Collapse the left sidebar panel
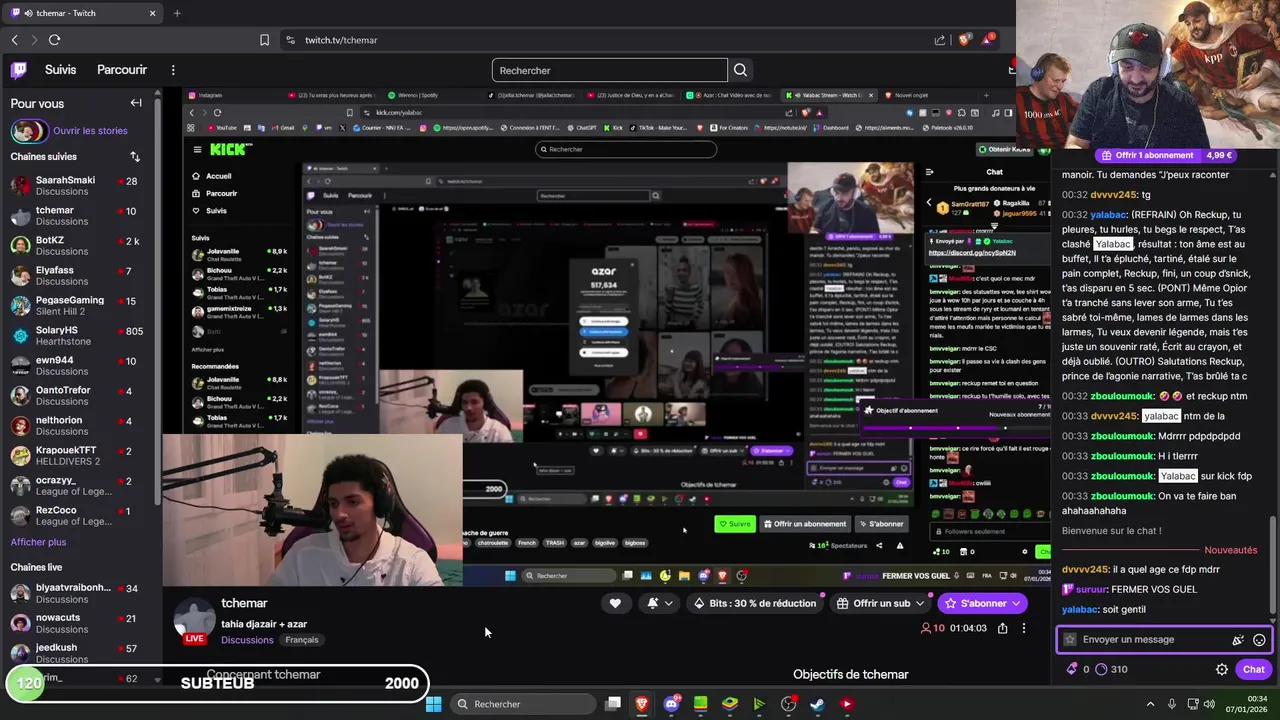1280x720 pixels. pyautogui.click(x=136, y=103)
